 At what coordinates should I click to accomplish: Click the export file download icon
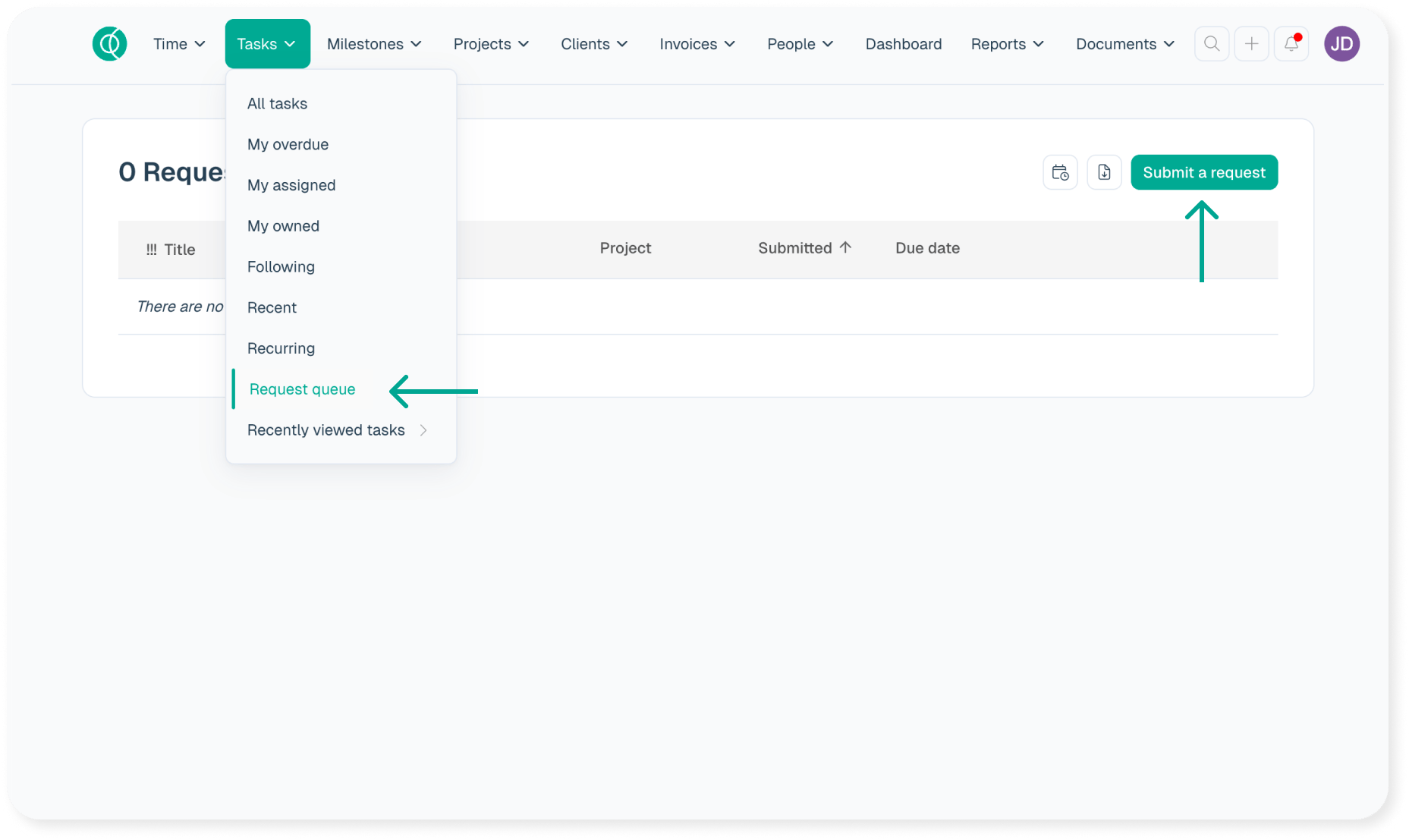pos(1104,173)
